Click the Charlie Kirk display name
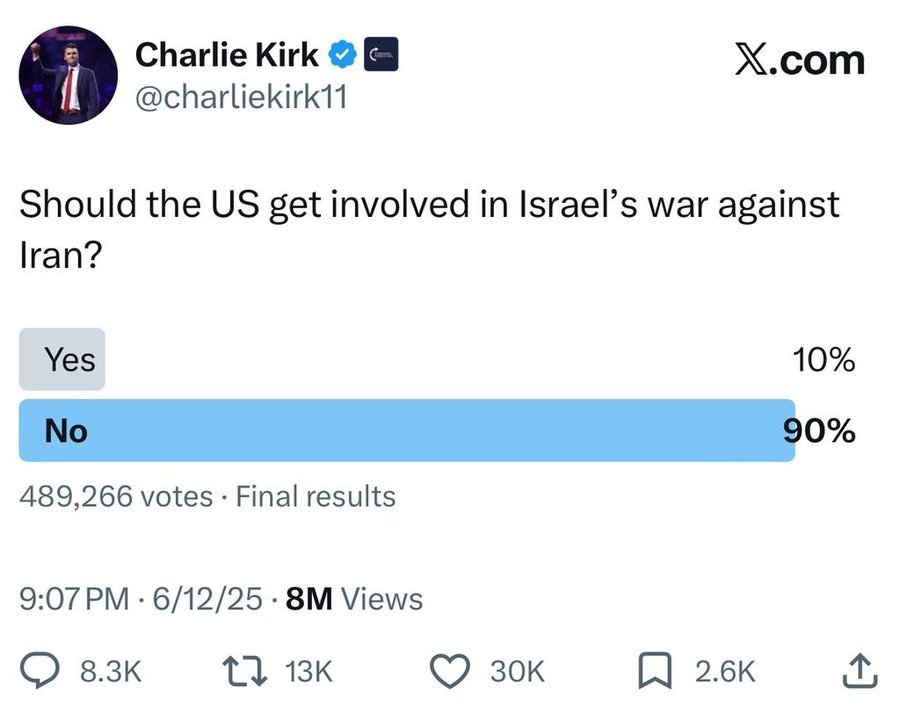The width and height of the screenshot is (900, 715). tap(227, 55)
